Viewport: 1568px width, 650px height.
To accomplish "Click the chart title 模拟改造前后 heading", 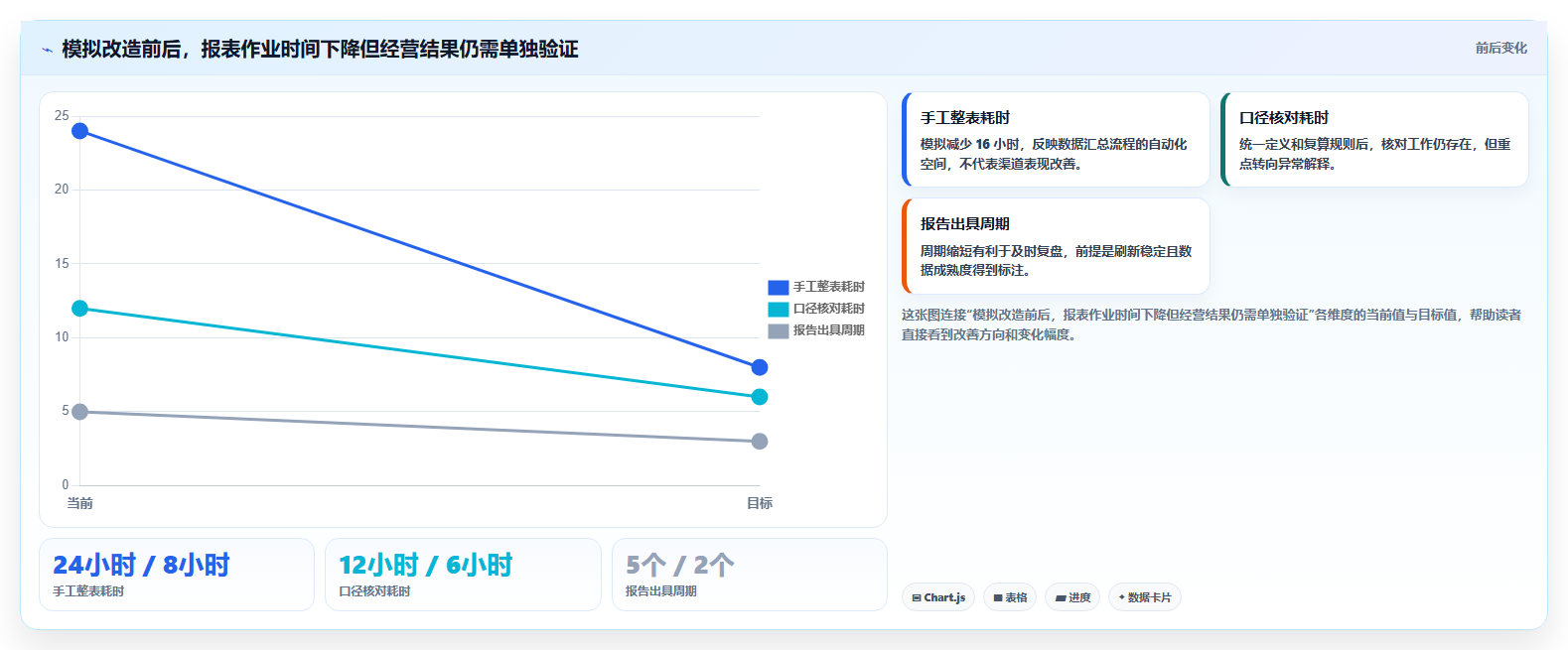I will 320,49.
